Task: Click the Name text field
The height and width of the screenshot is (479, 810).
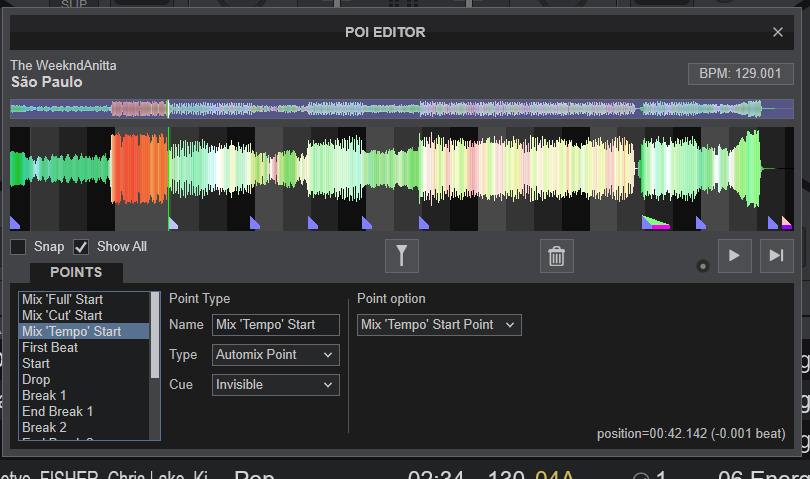Action: click(x=275, y=325)
